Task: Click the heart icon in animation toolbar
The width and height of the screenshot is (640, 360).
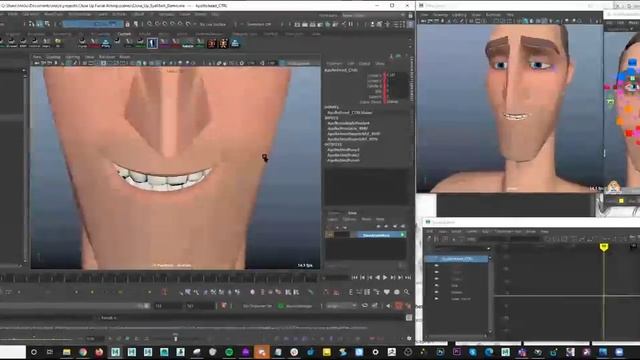Action: click(x=387, y=292)
